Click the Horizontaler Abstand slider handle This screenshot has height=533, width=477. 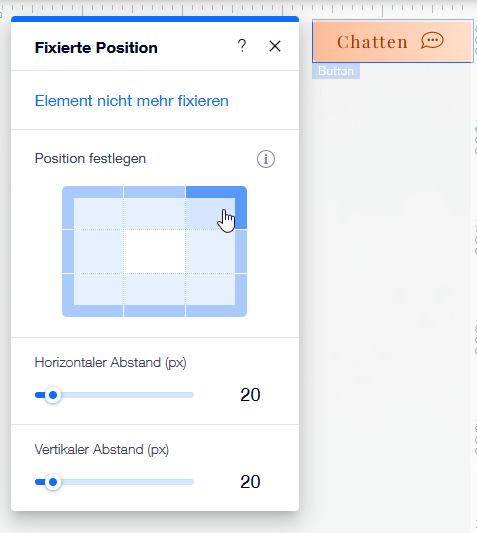coord(53,395)
